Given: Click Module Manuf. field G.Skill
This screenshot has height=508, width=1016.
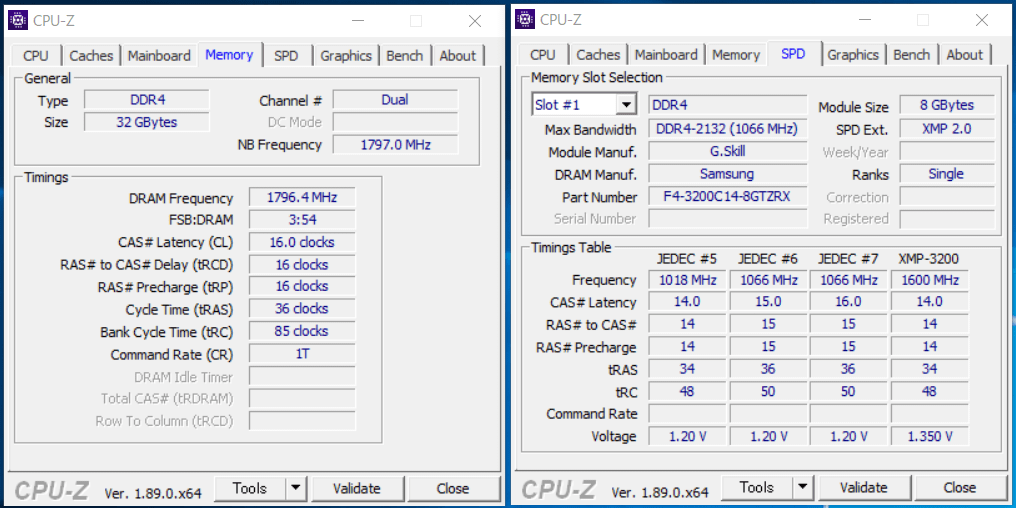Looking at the screenshot, I should tap(728, 152).
